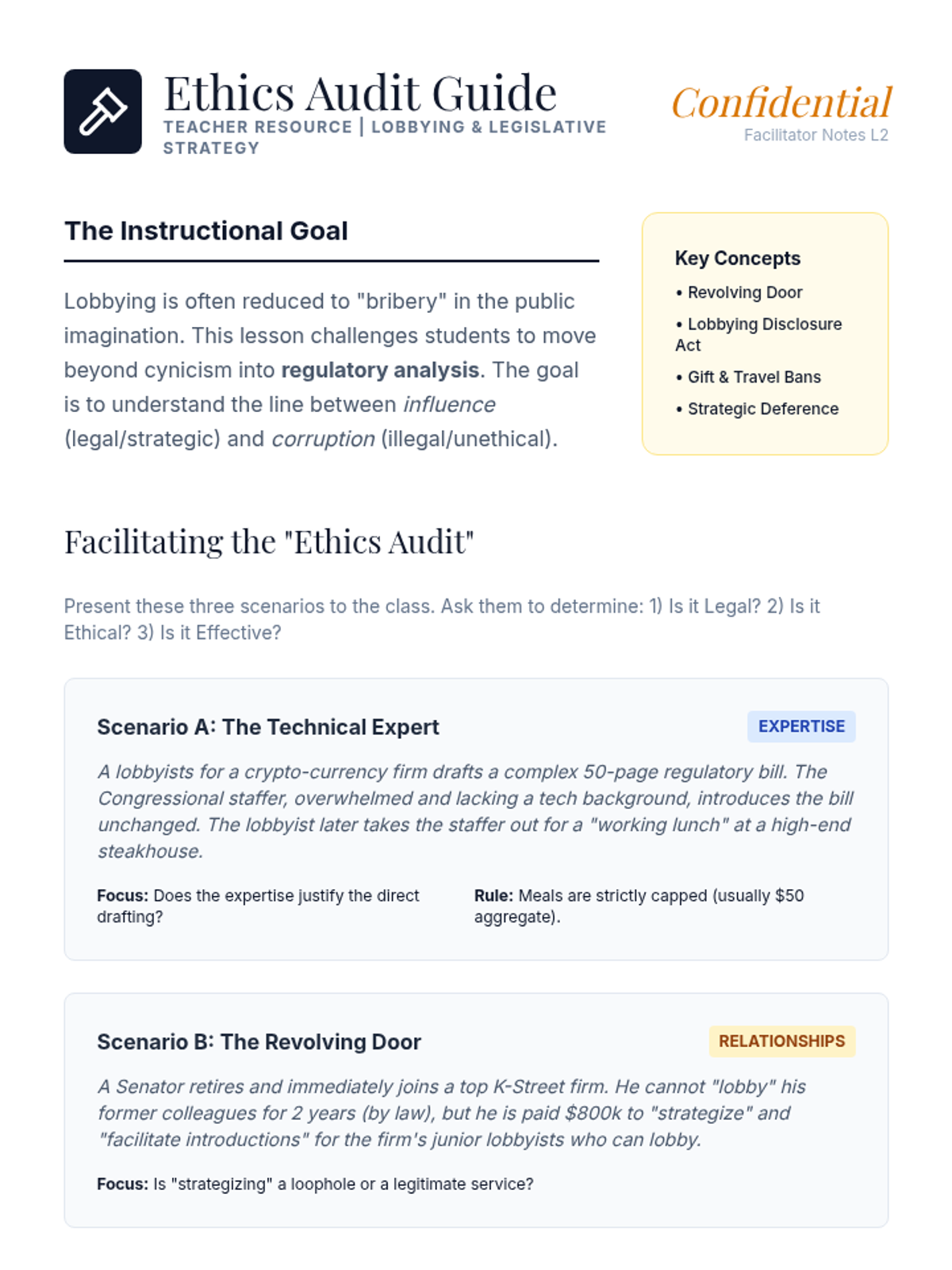Open Scenario A: The Technical Expert heading

click(268, 727)
